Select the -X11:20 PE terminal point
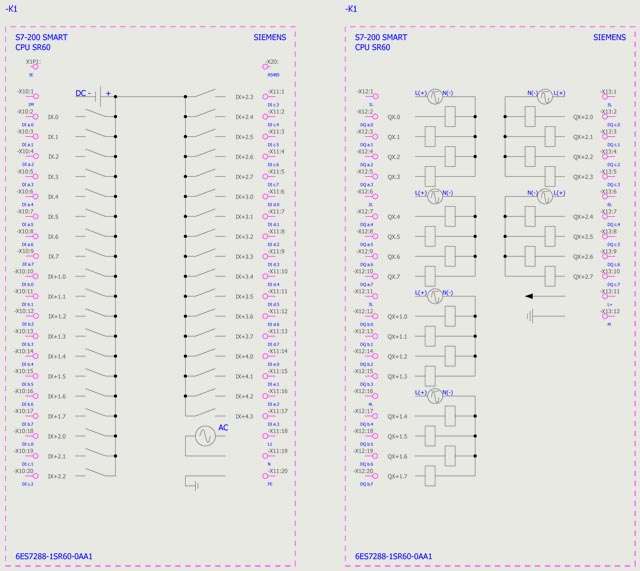This screenshot has height=571, width=640. 266,476
